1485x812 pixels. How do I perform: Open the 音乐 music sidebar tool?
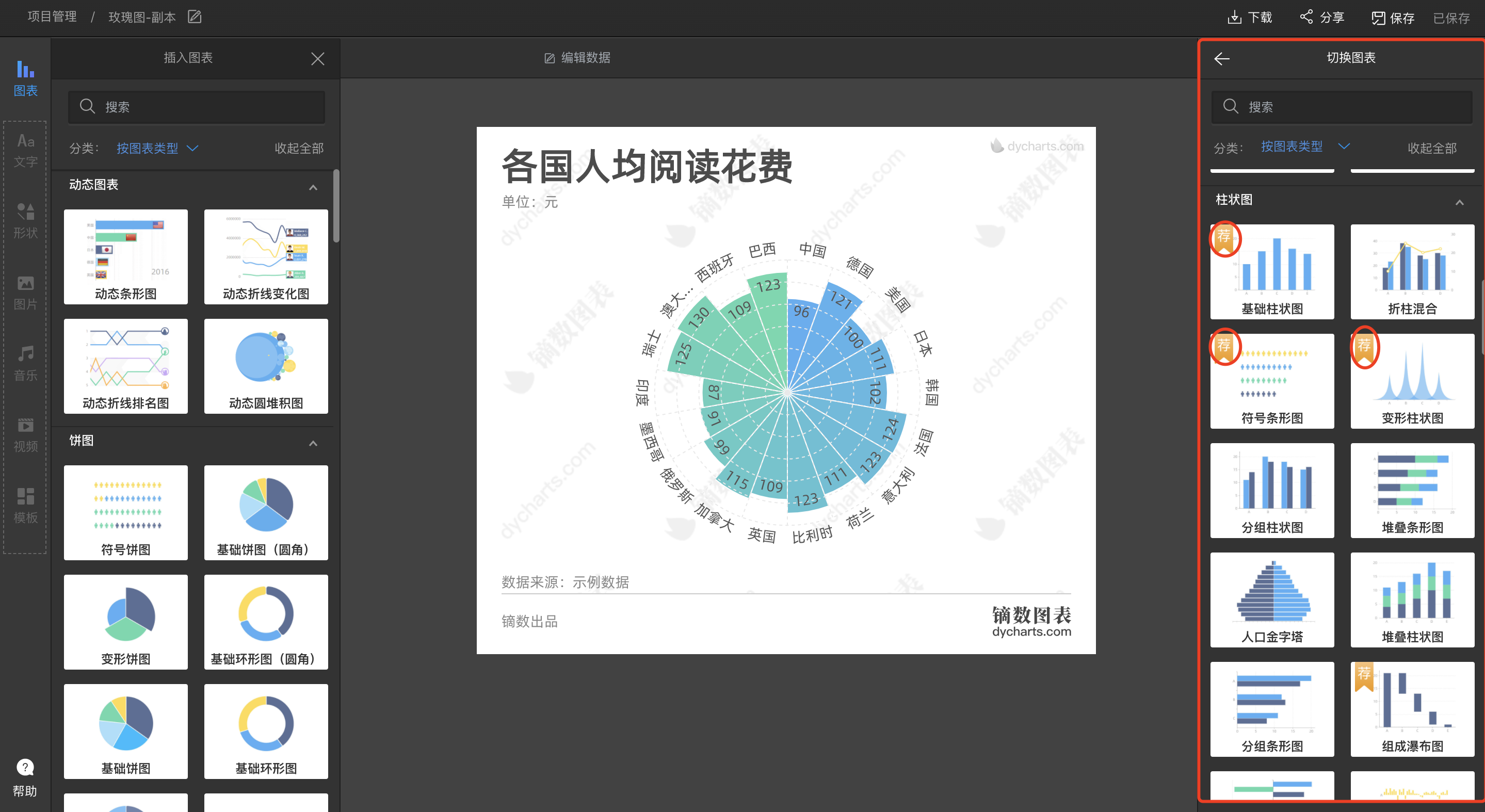tap(25, 363)
